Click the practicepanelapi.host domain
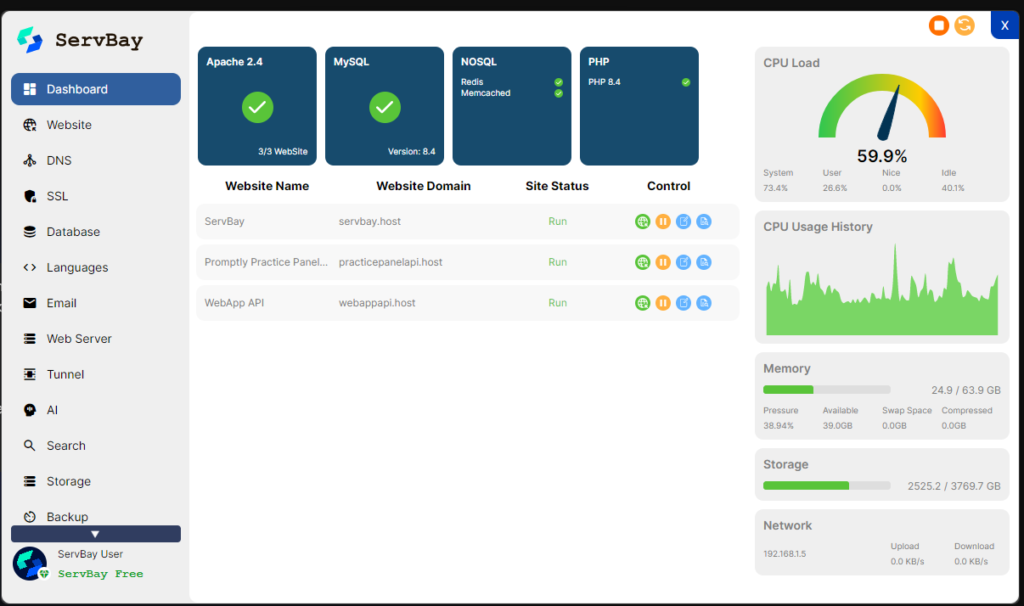 tap(391, 262)
